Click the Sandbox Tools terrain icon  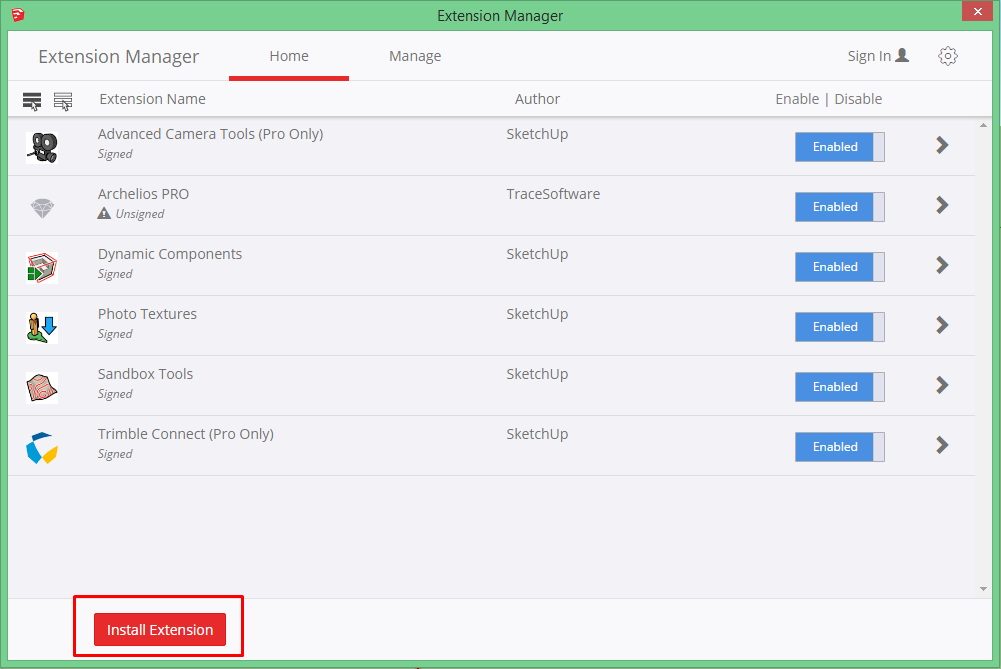click(x=42, y=387)
